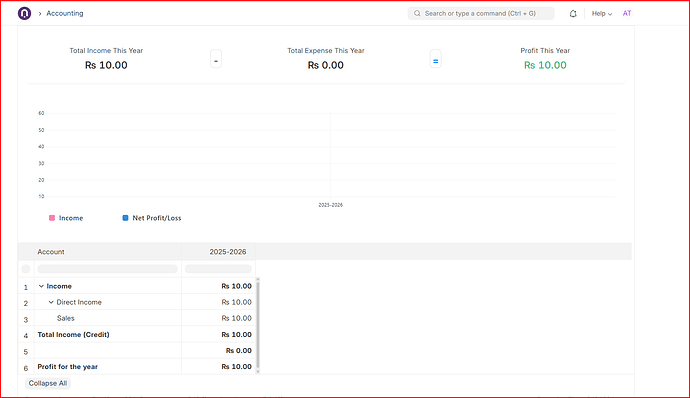Viewport: 690px width, 398px height.
Task: Click the equals sign before Profit This Year
Action: 435,59
